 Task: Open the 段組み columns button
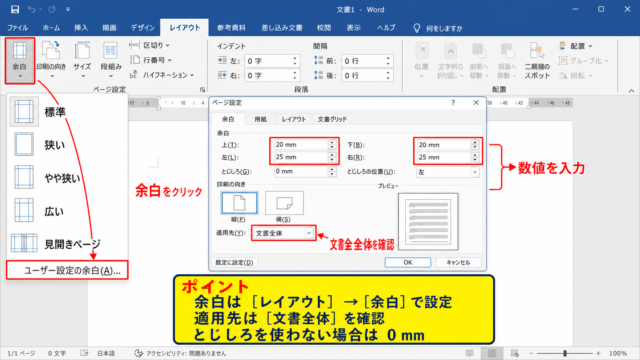coord(111,60)
